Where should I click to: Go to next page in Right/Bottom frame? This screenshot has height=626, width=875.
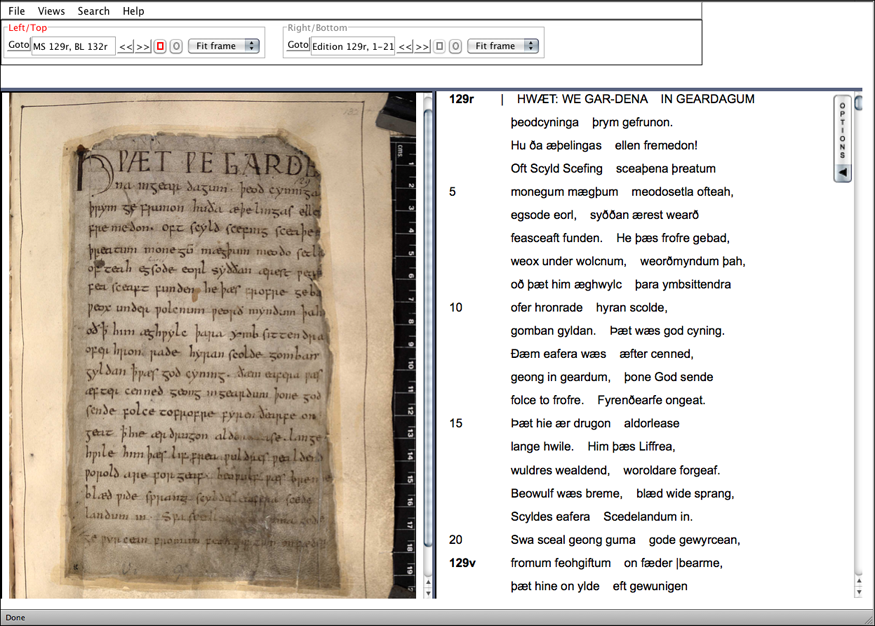422,47
